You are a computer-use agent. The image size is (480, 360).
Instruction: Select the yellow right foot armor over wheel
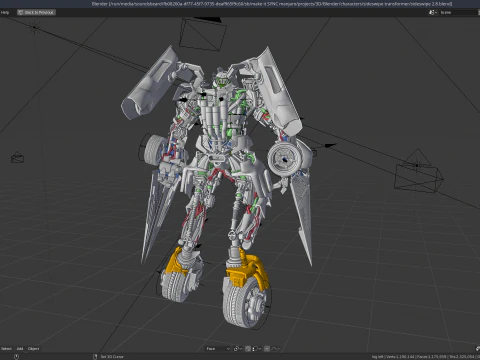[249, 270]
